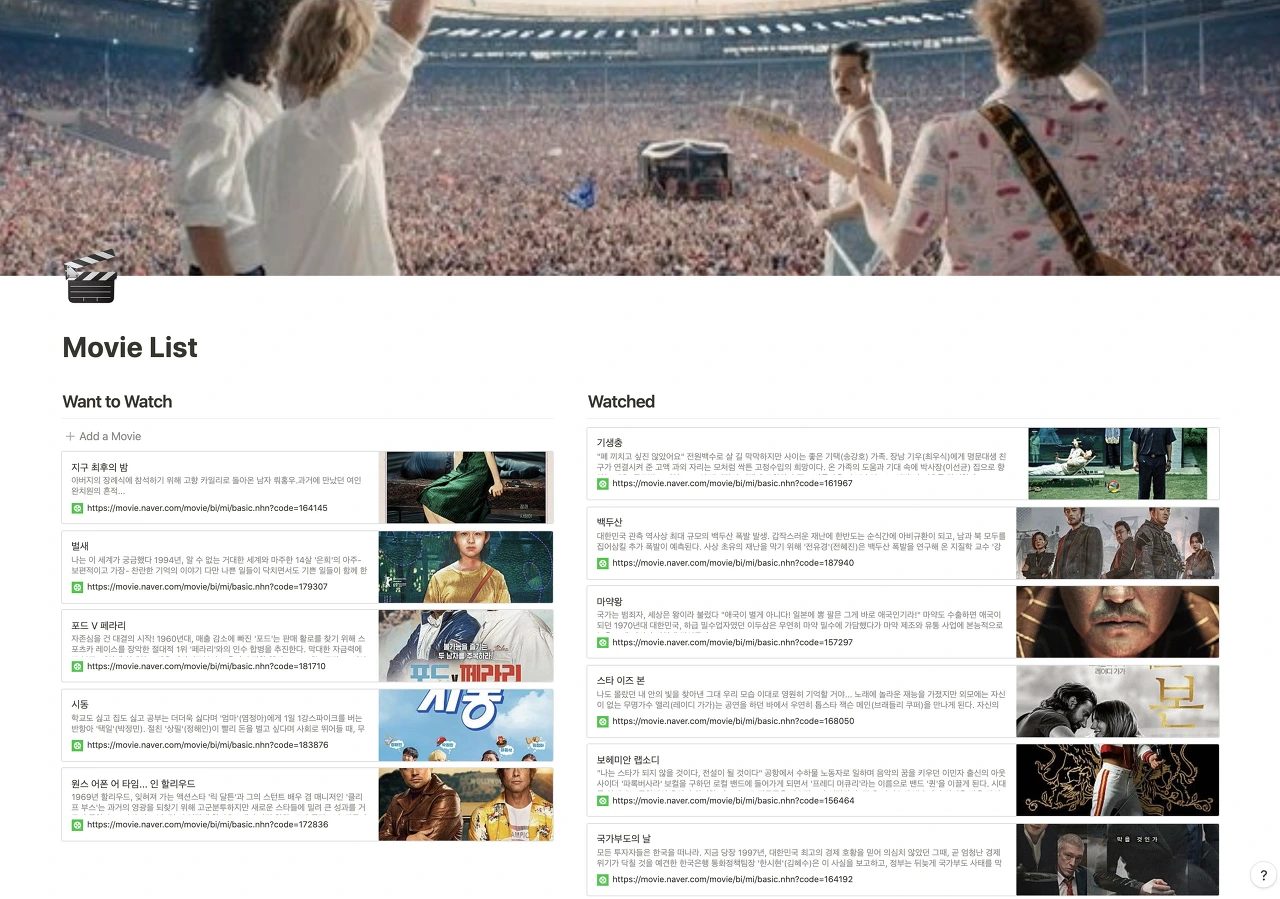Click the 스타 이즈 본 poster thumbnail

point(1118,701)
